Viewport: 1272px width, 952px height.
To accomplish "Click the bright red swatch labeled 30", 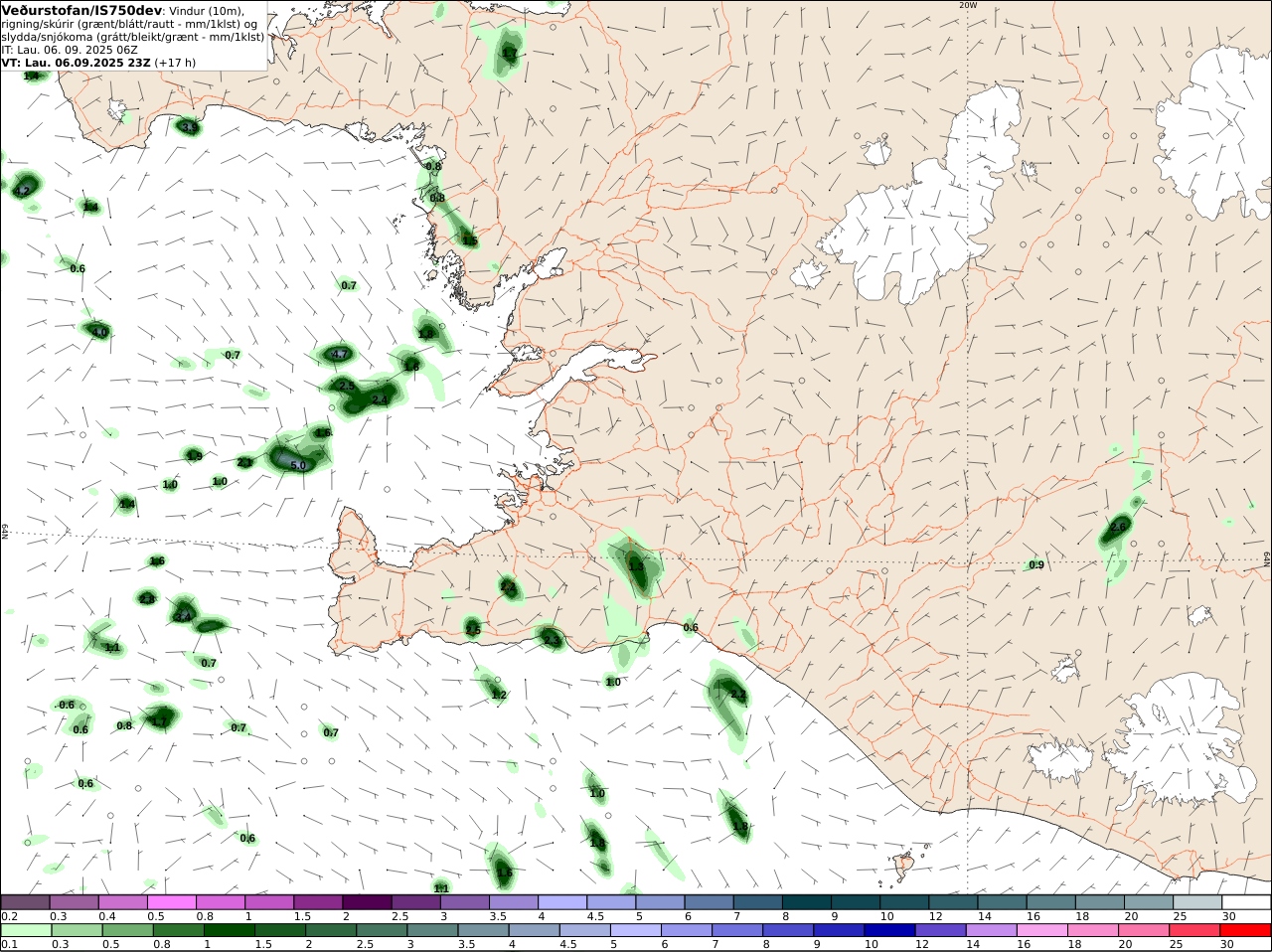I will point(1245,930).
